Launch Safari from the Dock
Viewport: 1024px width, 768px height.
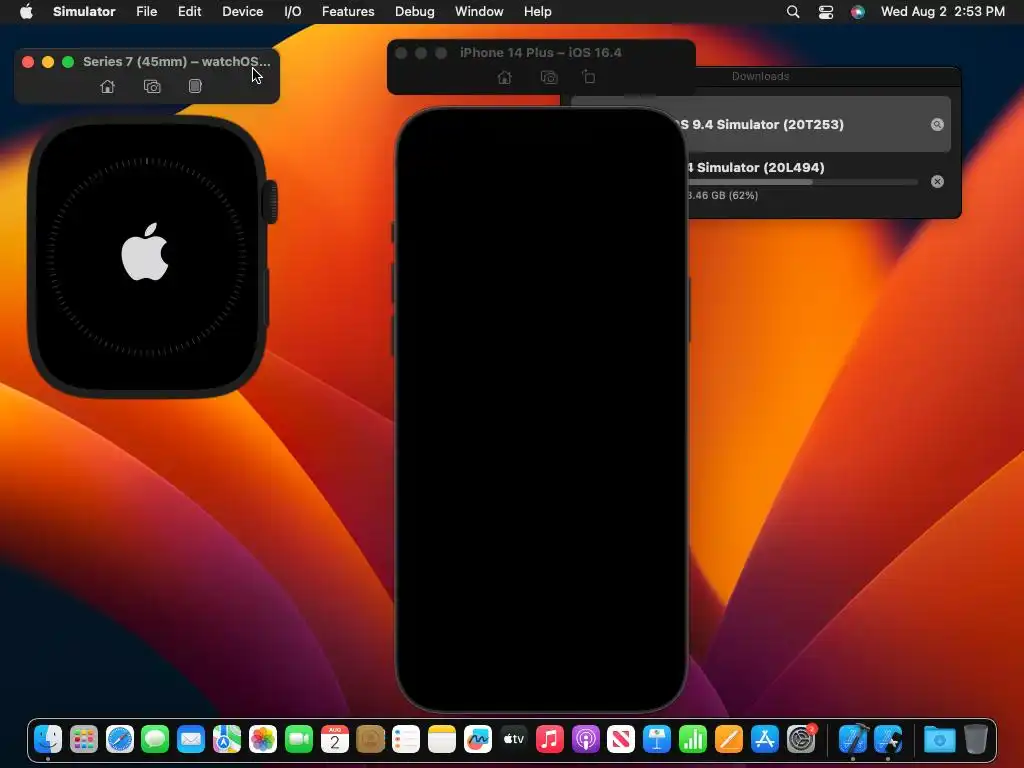point(120,739)
